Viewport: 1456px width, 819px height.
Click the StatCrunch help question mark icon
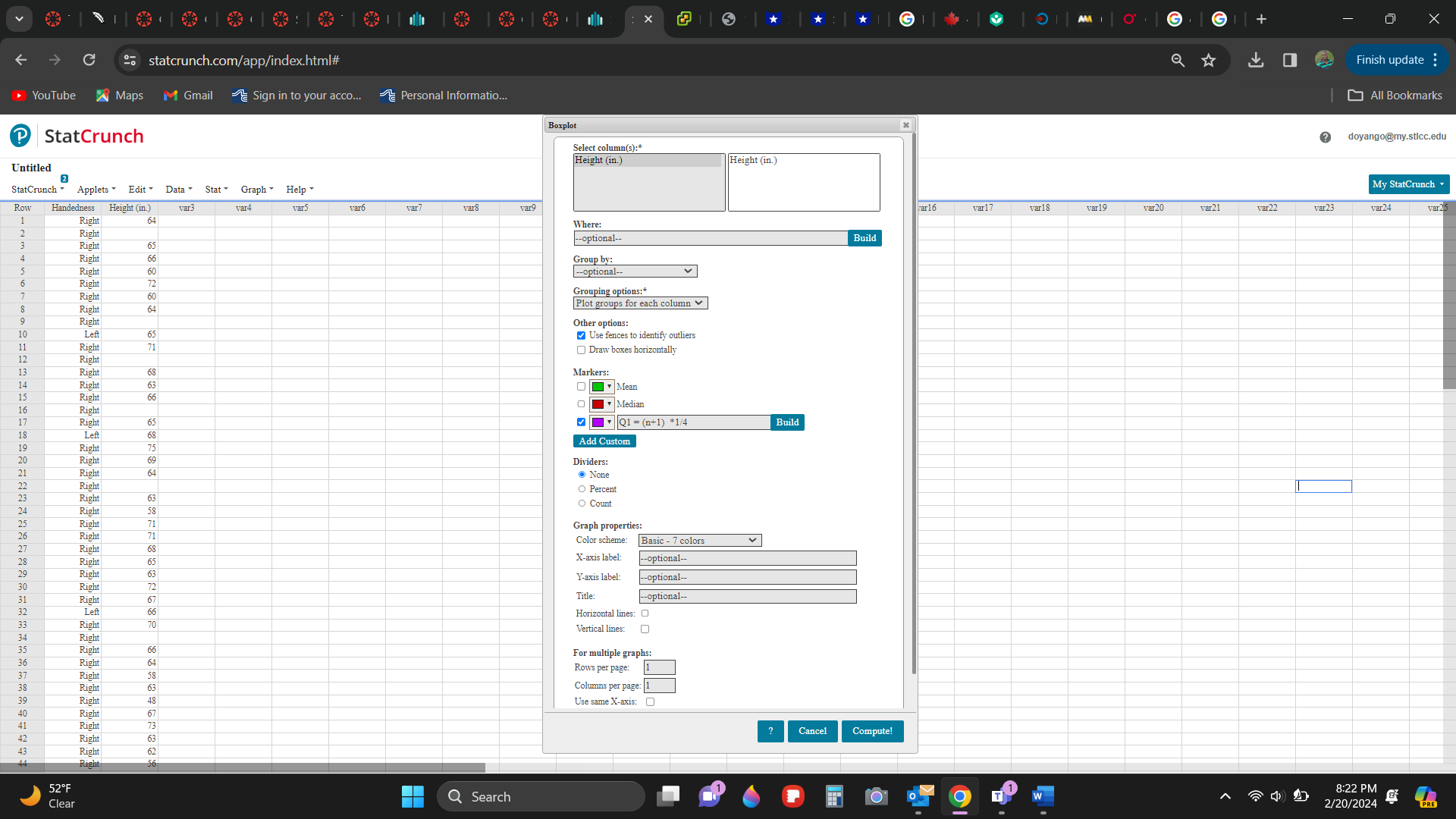pyautogui.click(x=1325, y=137)
